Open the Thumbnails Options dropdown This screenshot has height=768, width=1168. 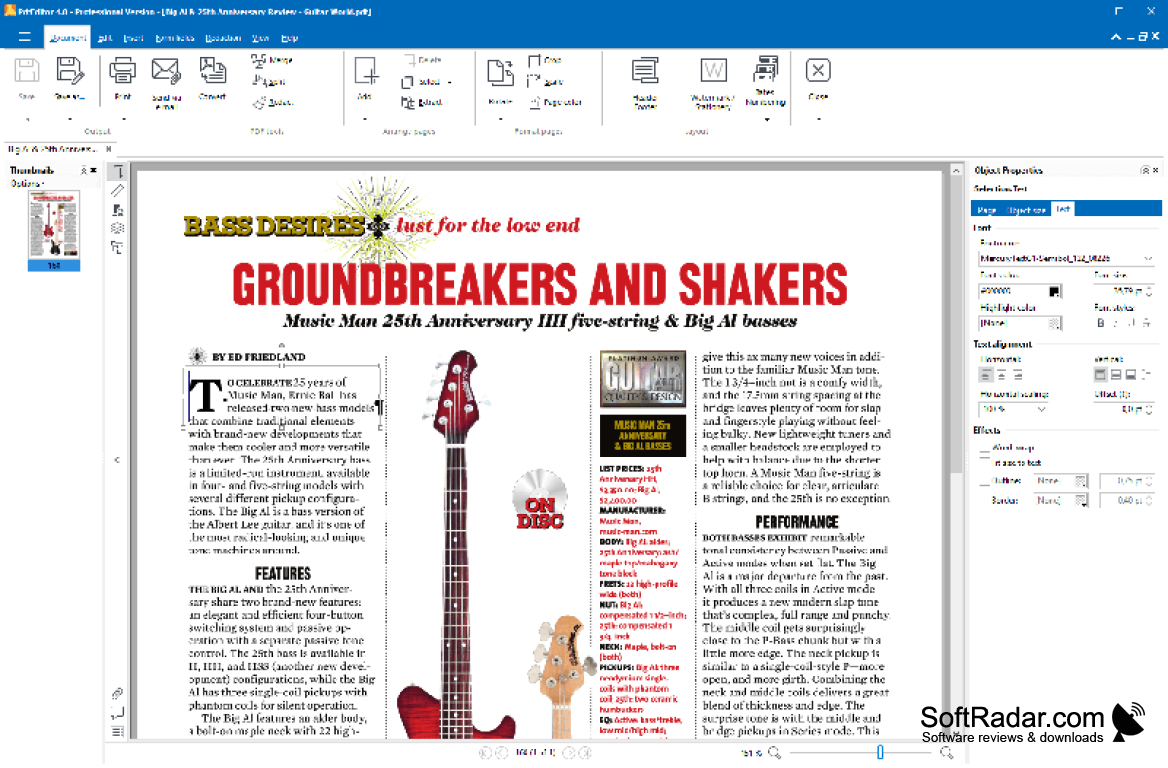pyautogui.click(x=28, y=183)
